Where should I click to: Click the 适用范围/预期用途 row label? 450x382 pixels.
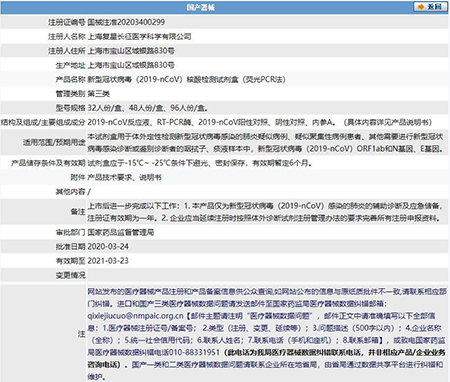coord(54,142)
